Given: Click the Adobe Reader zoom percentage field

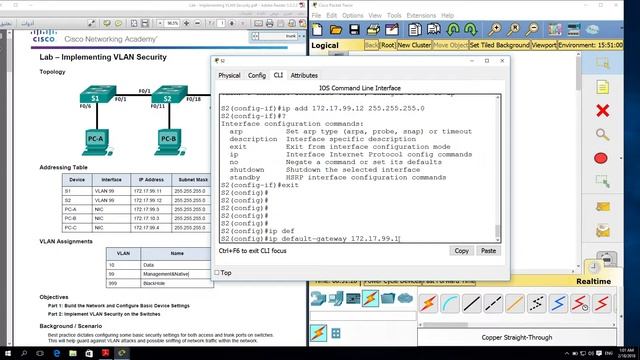Looking at the screenshot, I should point(172,23).
